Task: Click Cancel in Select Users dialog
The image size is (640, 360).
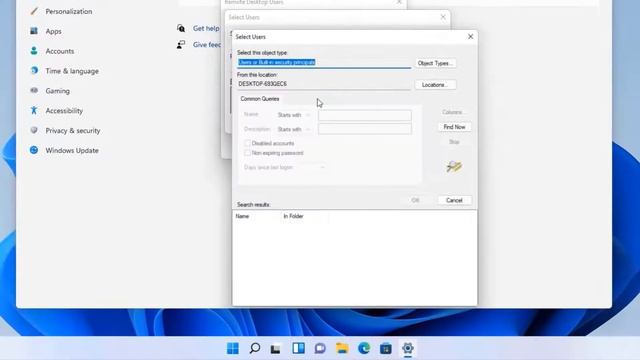Action: point(454,200)
